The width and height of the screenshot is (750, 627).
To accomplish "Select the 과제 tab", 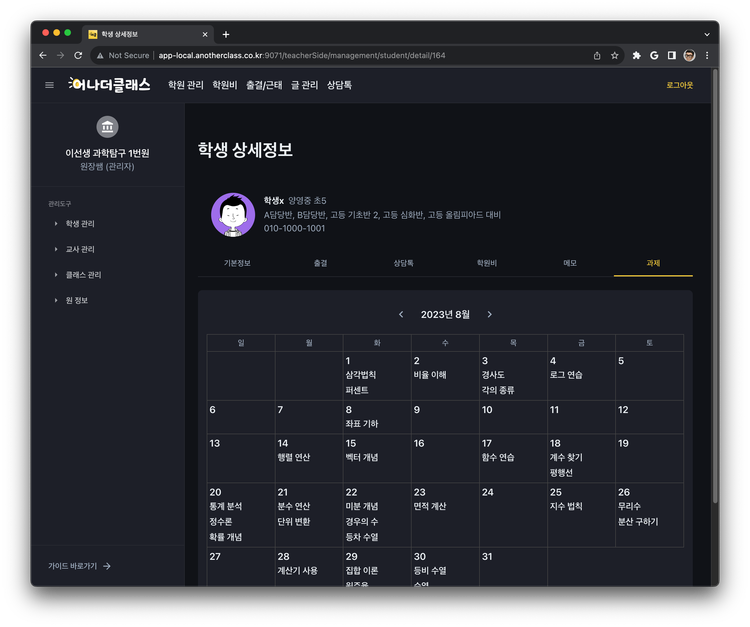I will 653,263.
